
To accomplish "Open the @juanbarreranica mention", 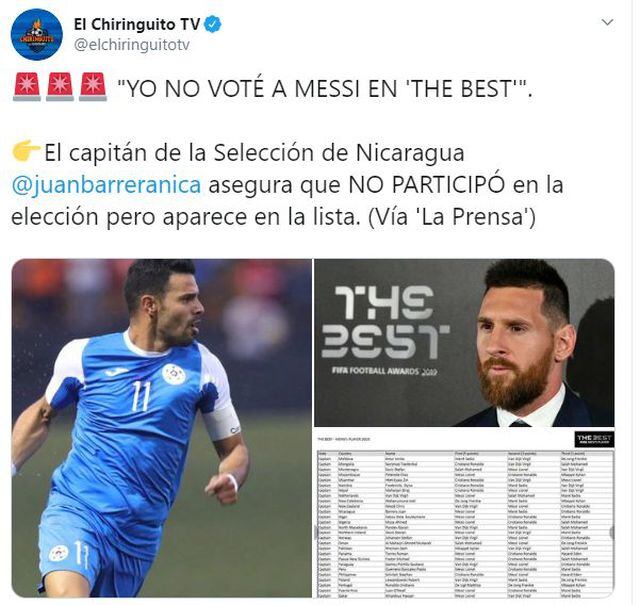I will pyautogui.click(x=107, y=185).
